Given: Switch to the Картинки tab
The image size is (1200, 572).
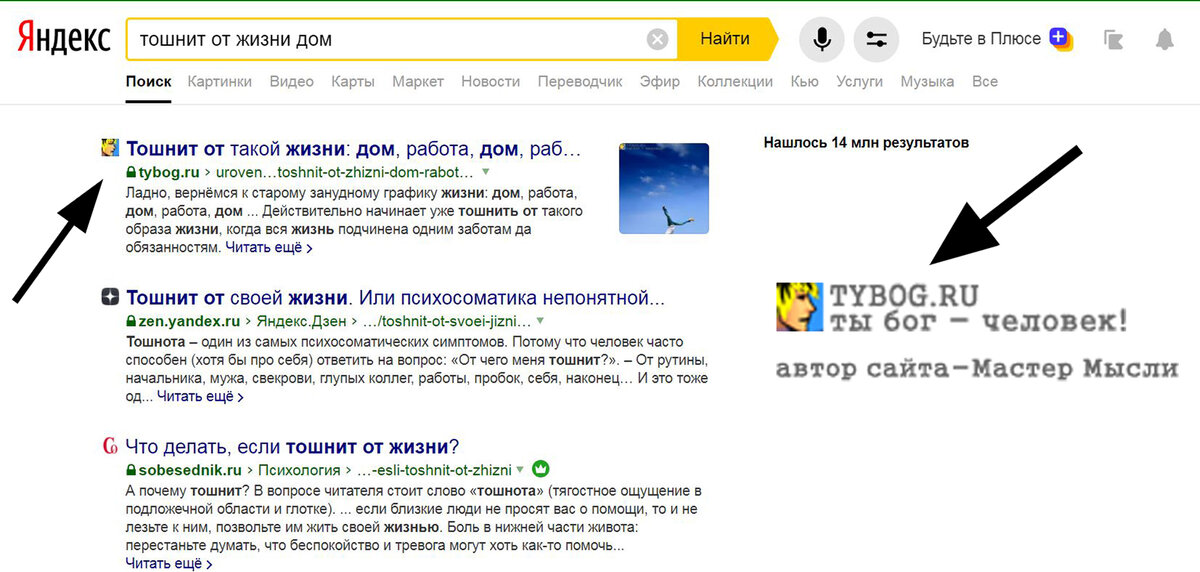Looking at the screenshot, I should pos(220,82).
